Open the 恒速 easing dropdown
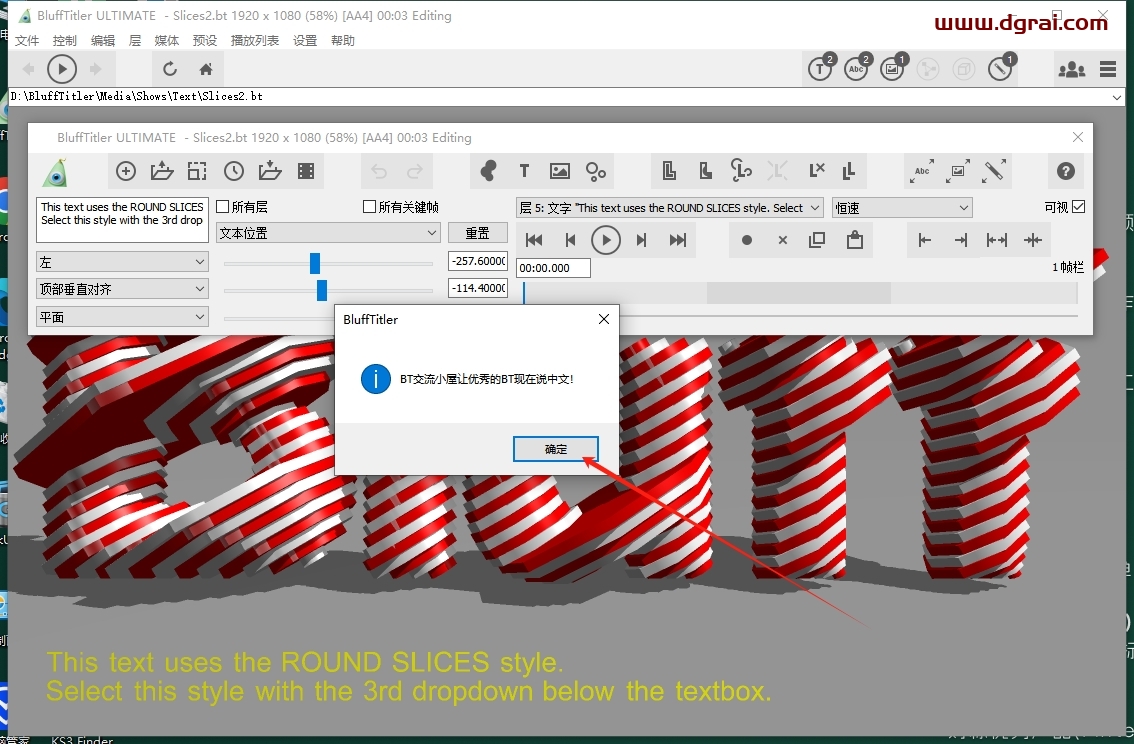The height and width of the screenshot is (744, 1134). [902, 208]
